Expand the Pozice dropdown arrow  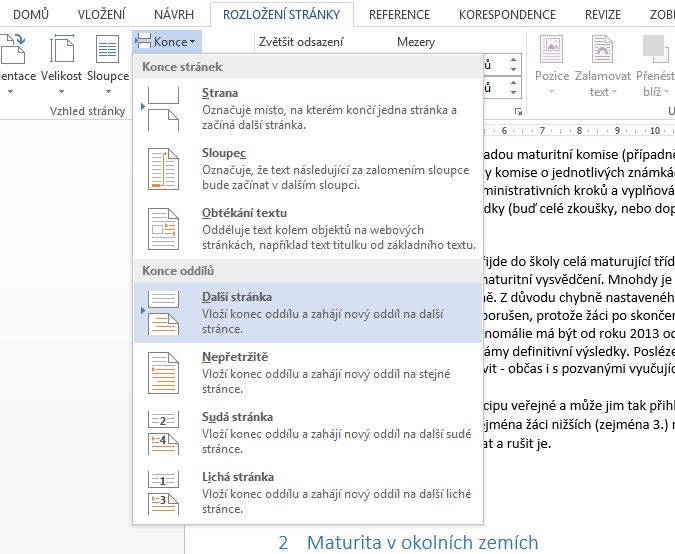coord(551,91)
